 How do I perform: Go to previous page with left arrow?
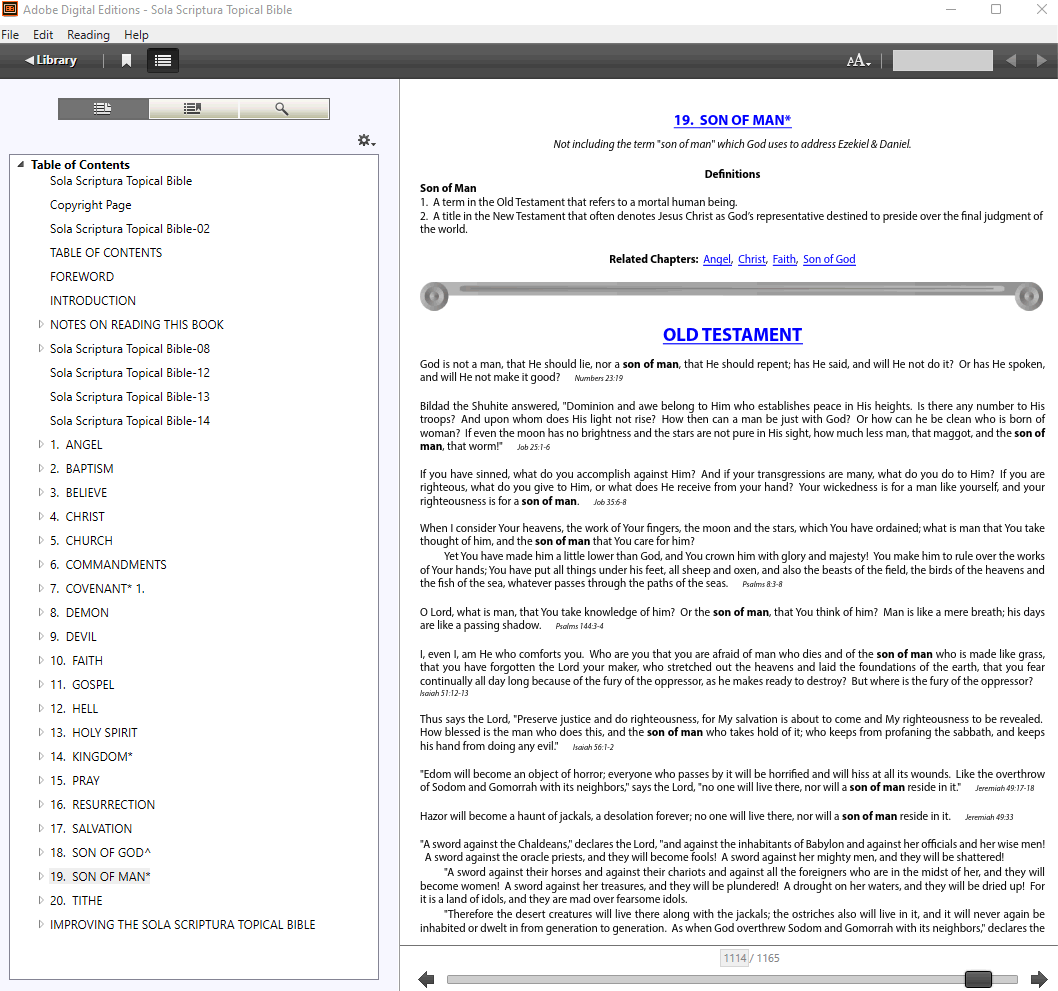click(x=426, y=979)
